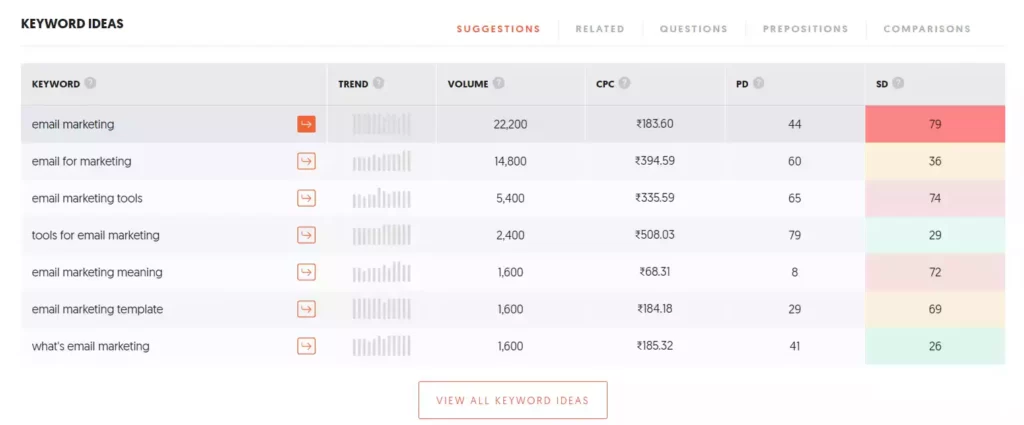Select the red SD cell showing 79
1024x425 pixels.
(935, 124)
